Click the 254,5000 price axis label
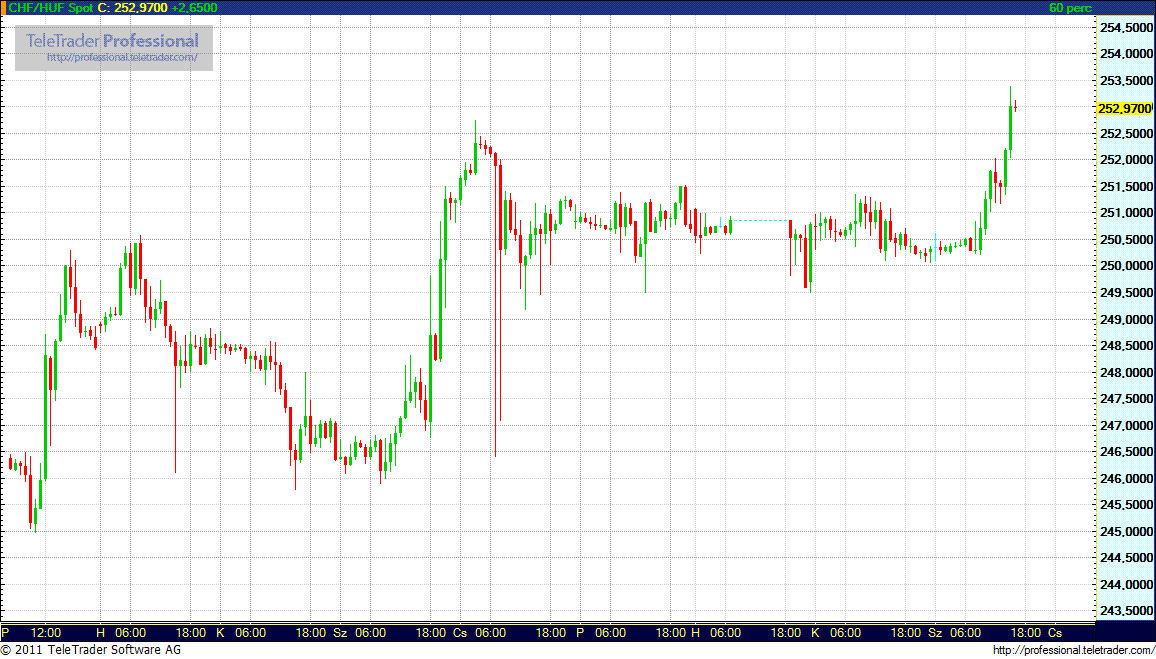 click(1124, 28)
